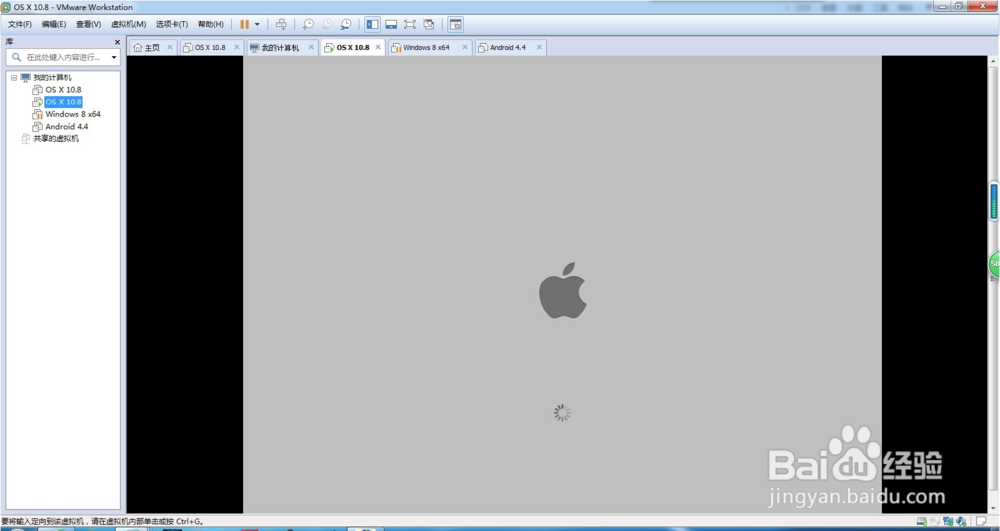
Task: Switch to full screen mode icon
Action: point(410,24)
